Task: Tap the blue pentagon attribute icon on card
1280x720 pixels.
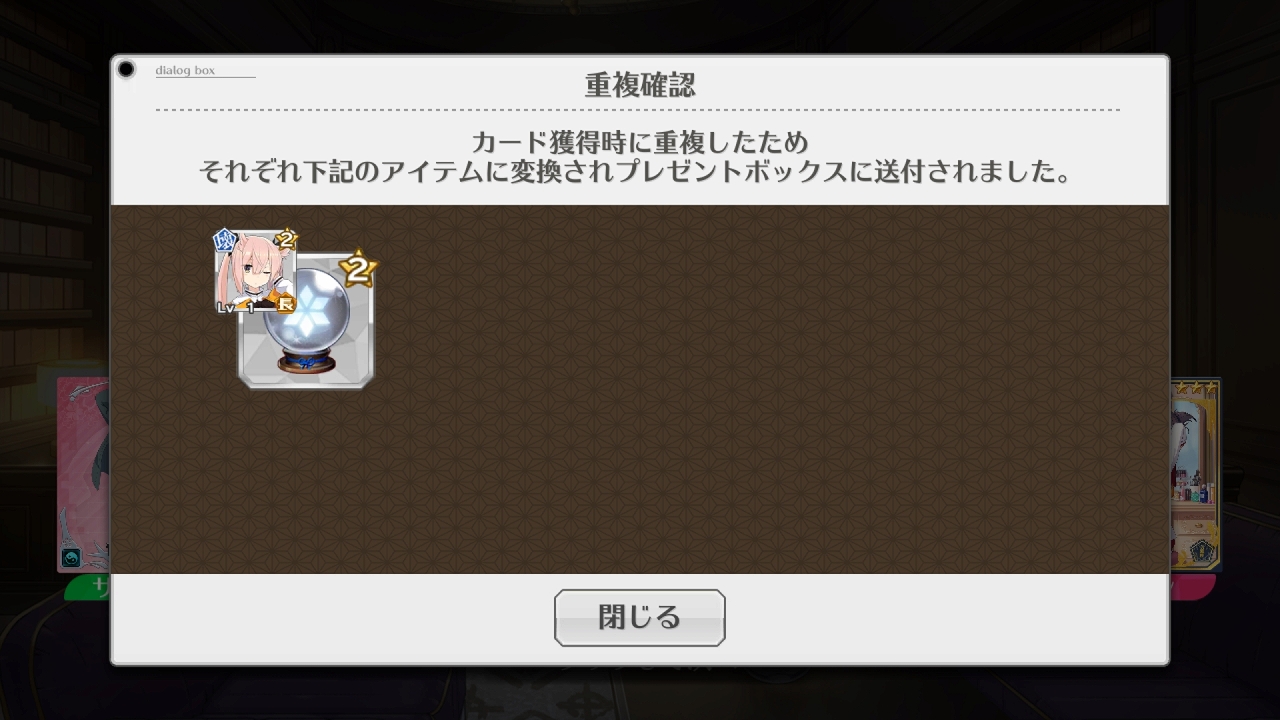Action: (x=224, y=240)
